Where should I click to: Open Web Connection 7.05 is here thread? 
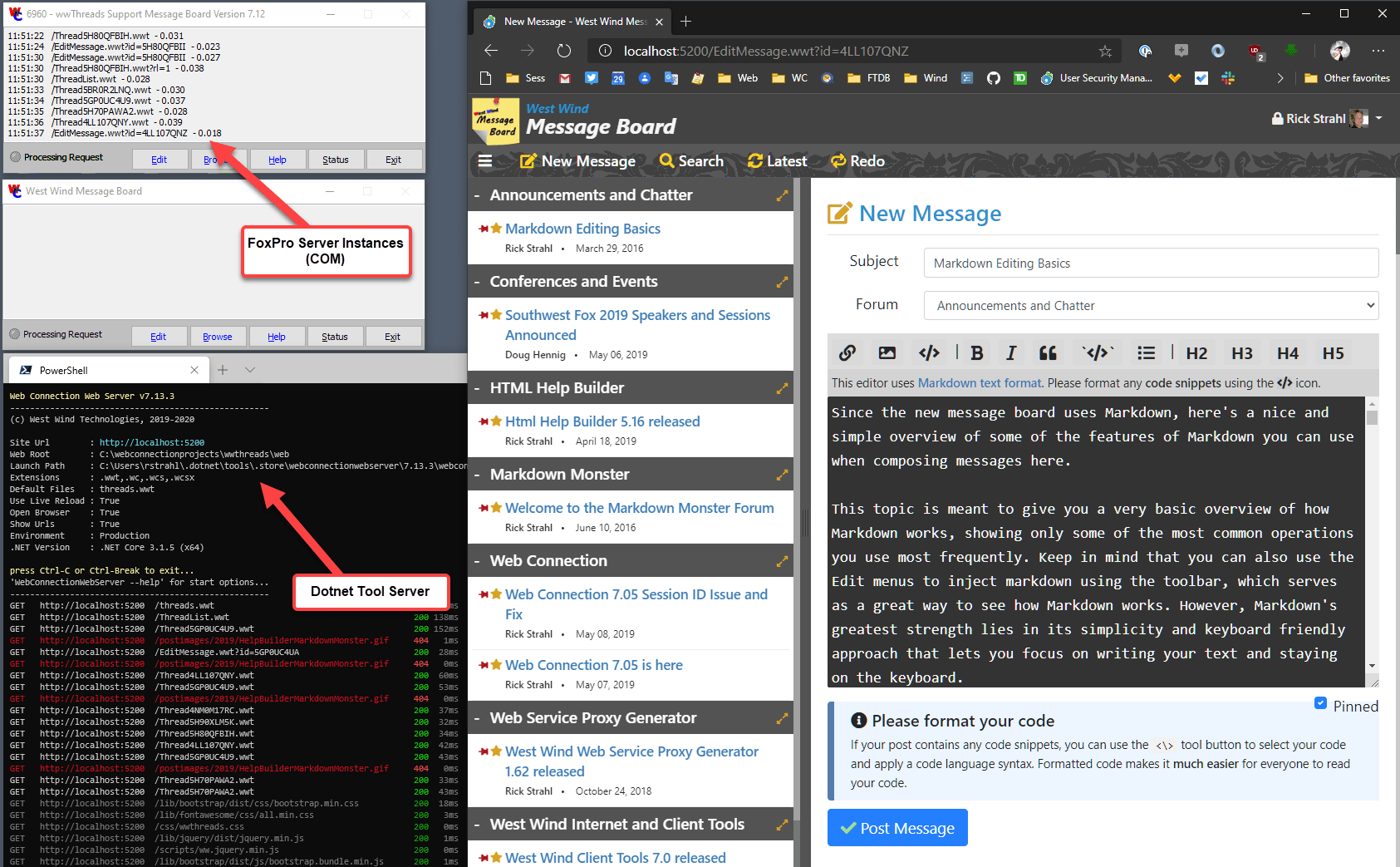[x=593, y=665]
